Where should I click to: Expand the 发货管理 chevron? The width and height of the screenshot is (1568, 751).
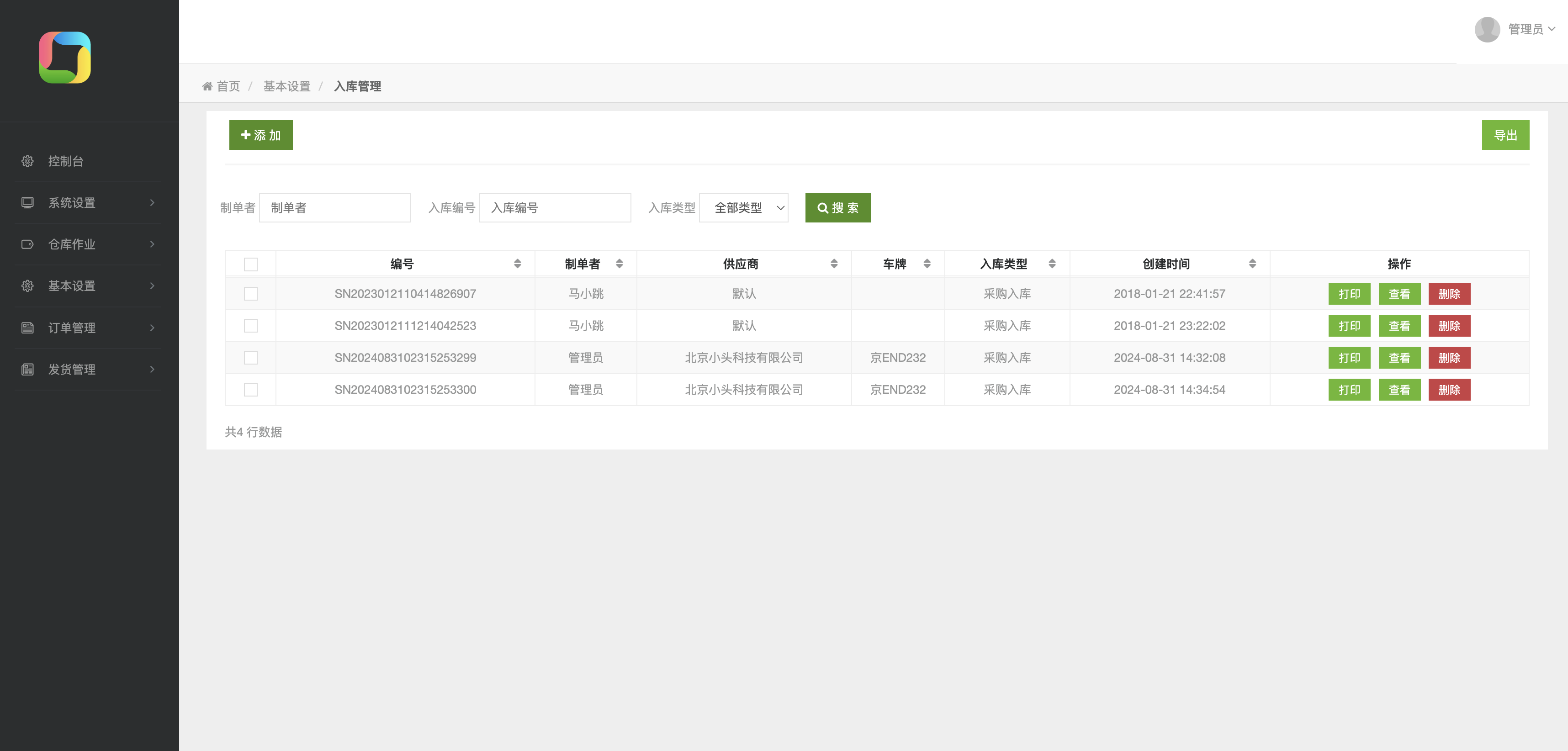coord(152,369)
